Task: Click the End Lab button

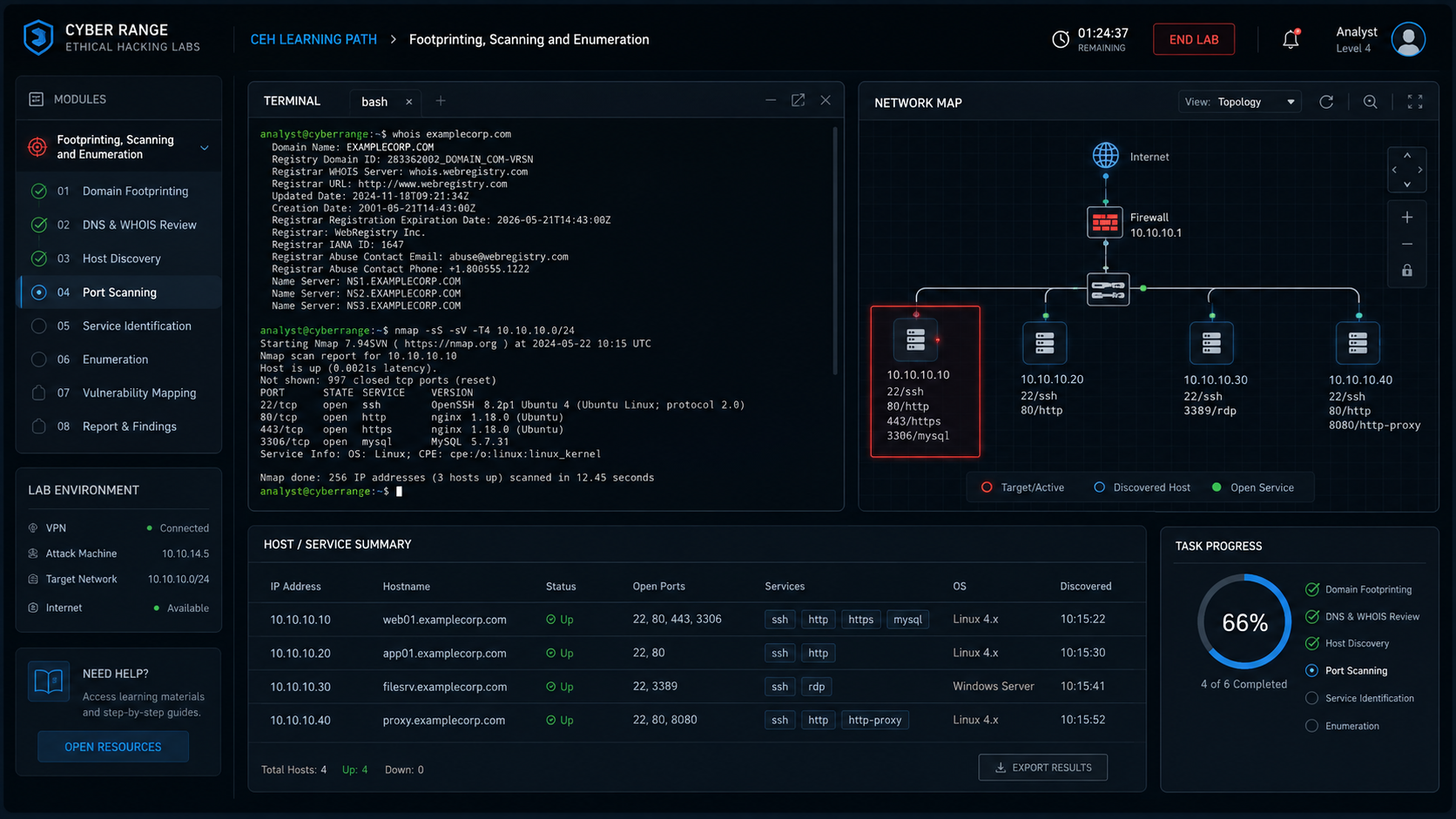Action: [1194, 39]
